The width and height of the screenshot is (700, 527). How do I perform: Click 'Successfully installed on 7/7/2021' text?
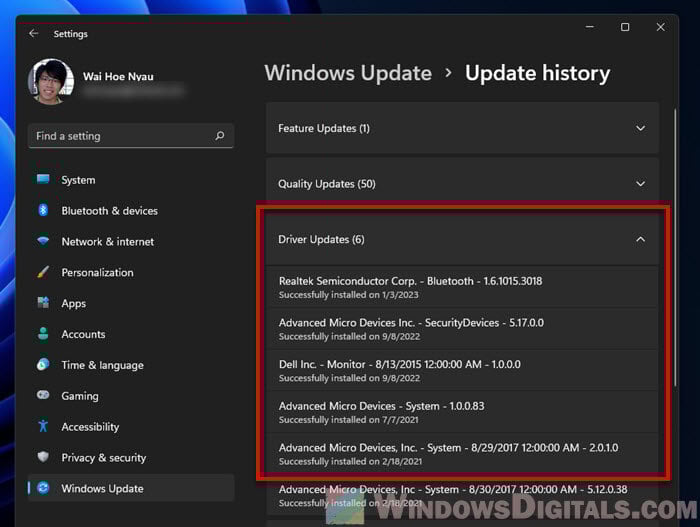[349, 420]
